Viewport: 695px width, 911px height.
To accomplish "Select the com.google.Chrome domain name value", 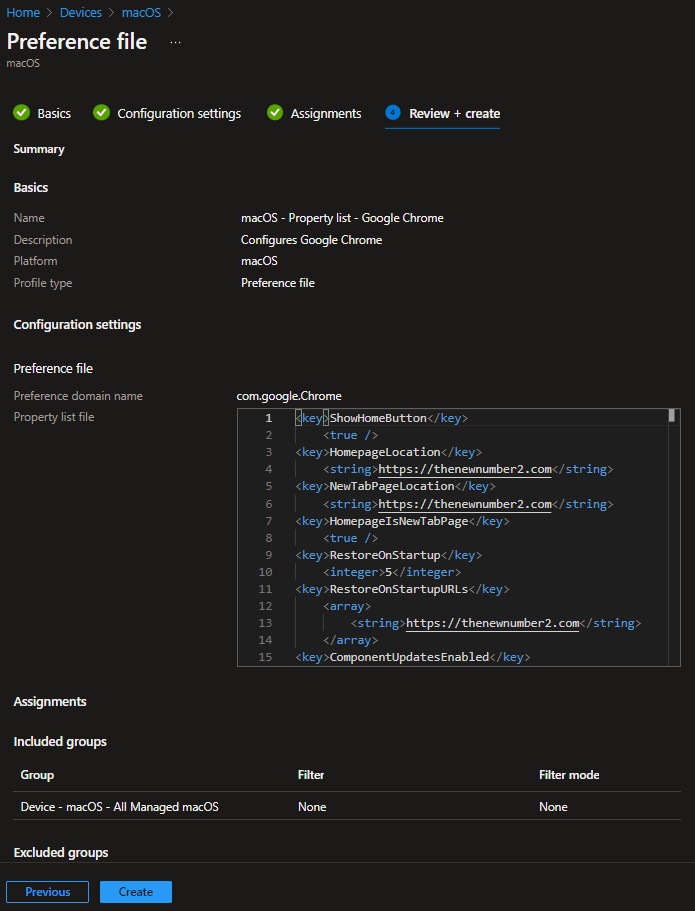I will click(x=289, y=396).
